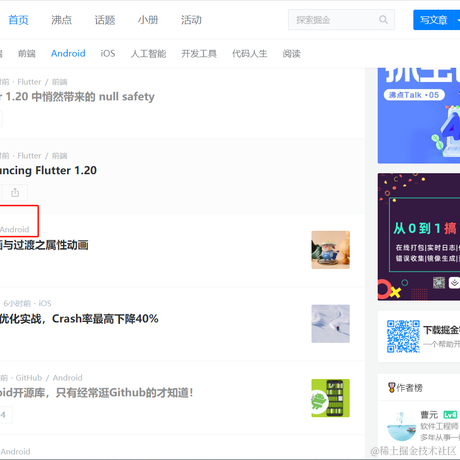This screenshot has height=460, width=460.
Task: Click the Android tag next to GitHub tag
Action: tap(67, 378)
